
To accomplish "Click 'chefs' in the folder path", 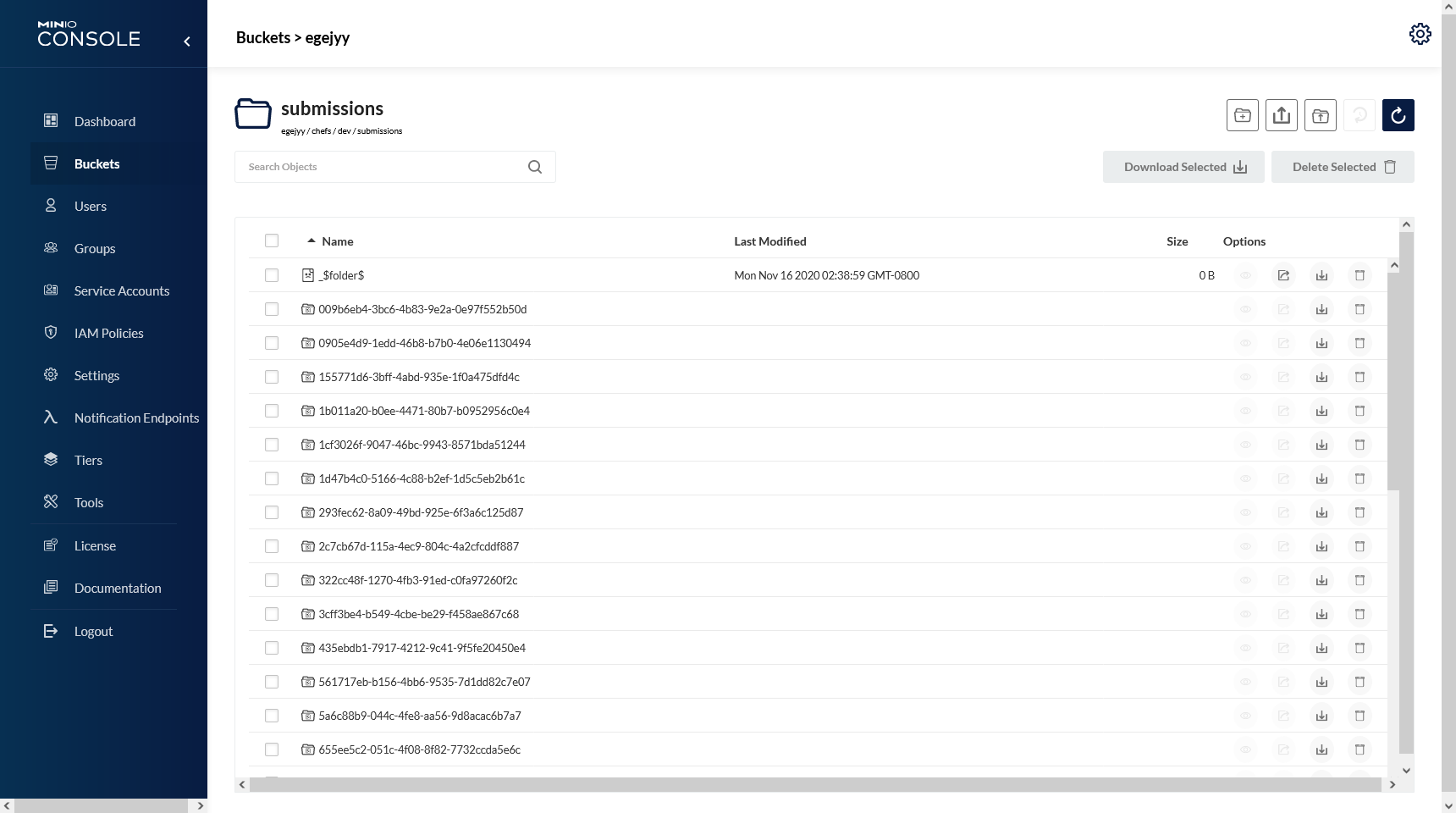I will (322, 131).
